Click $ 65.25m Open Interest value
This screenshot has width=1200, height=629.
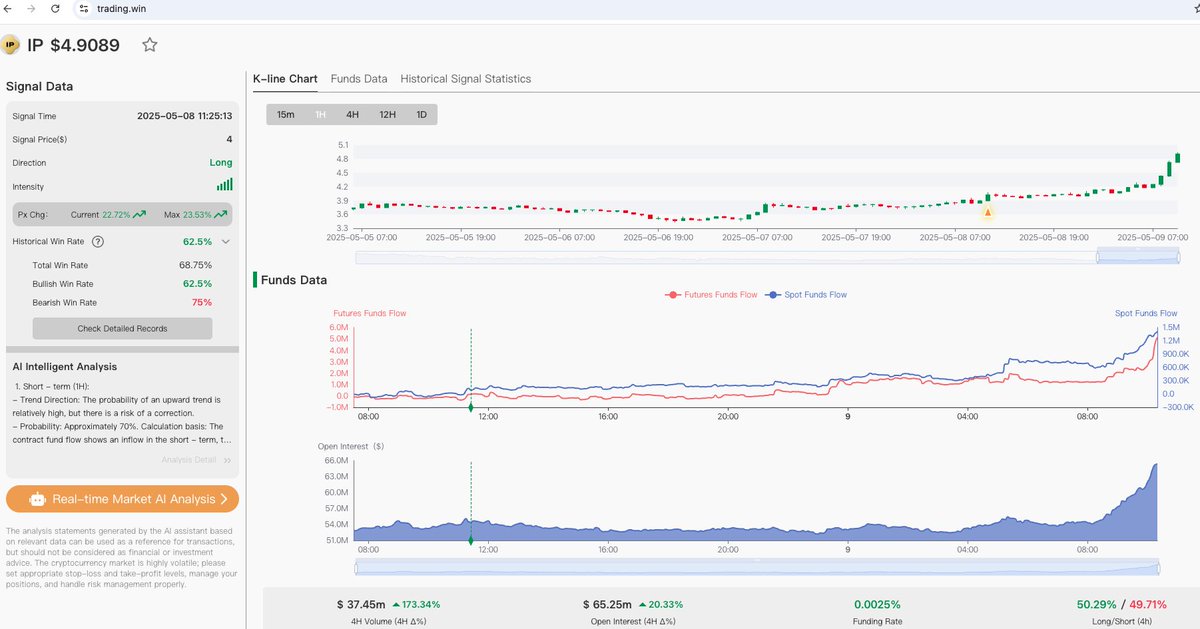607,605
